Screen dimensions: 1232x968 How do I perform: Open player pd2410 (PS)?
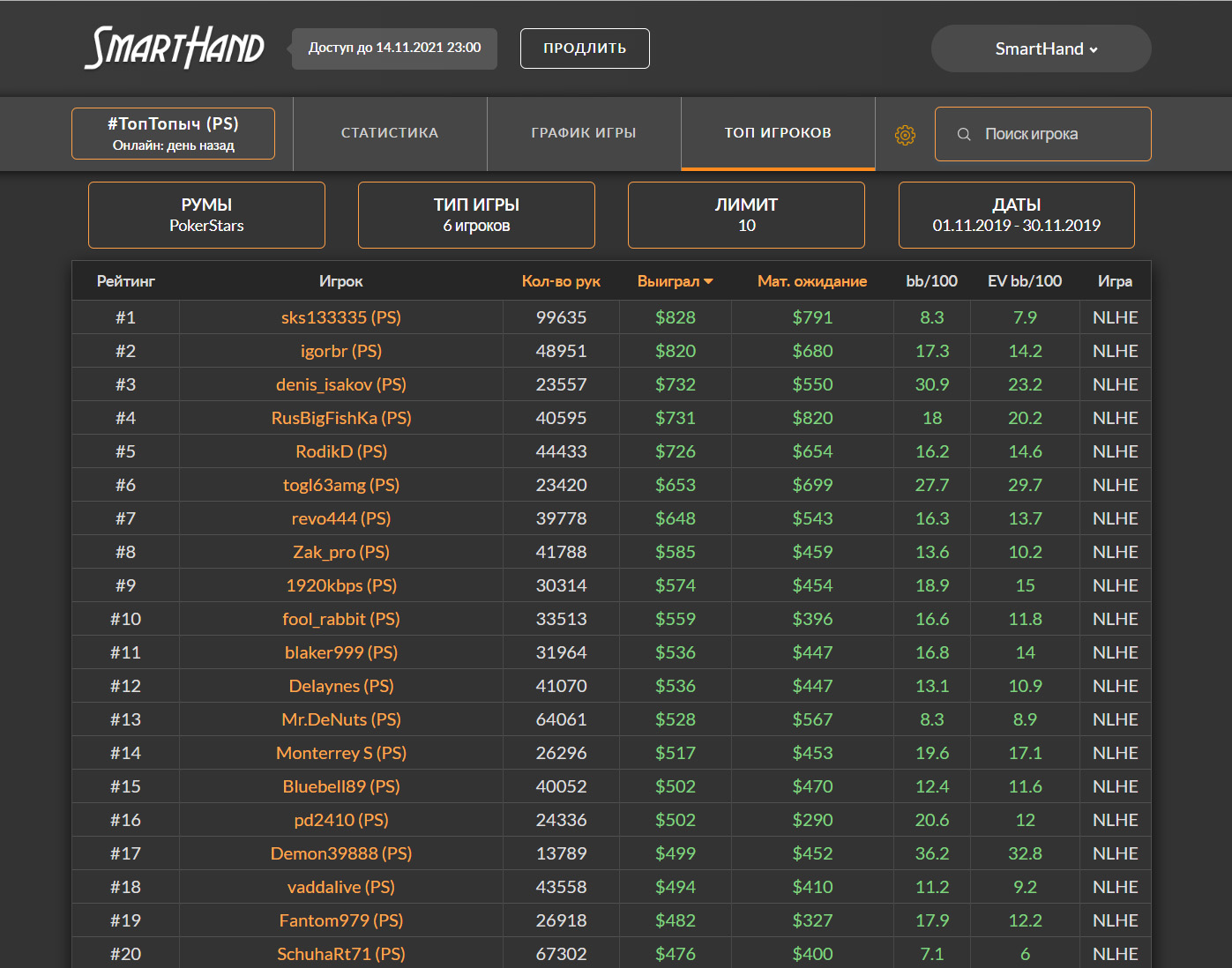341,820
